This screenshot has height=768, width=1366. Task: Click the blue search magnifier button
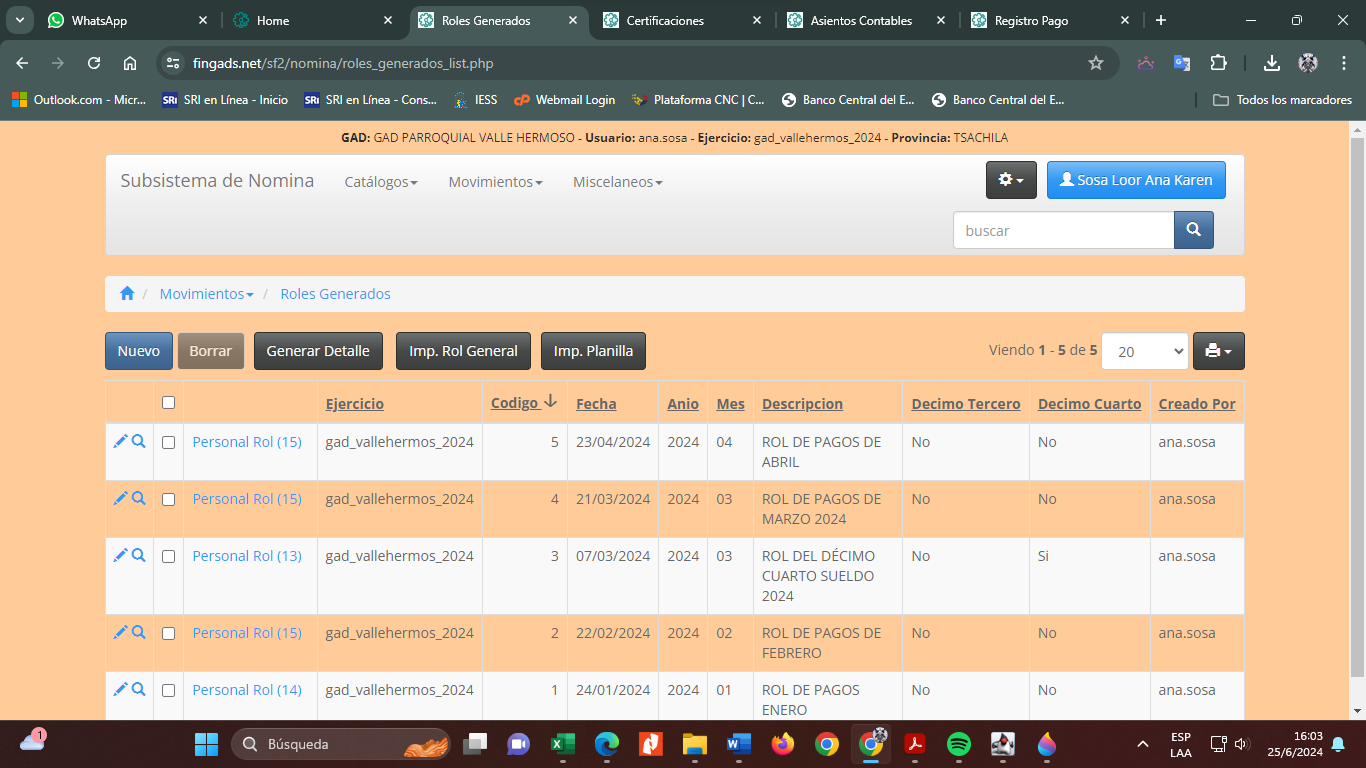point(1193,230)
